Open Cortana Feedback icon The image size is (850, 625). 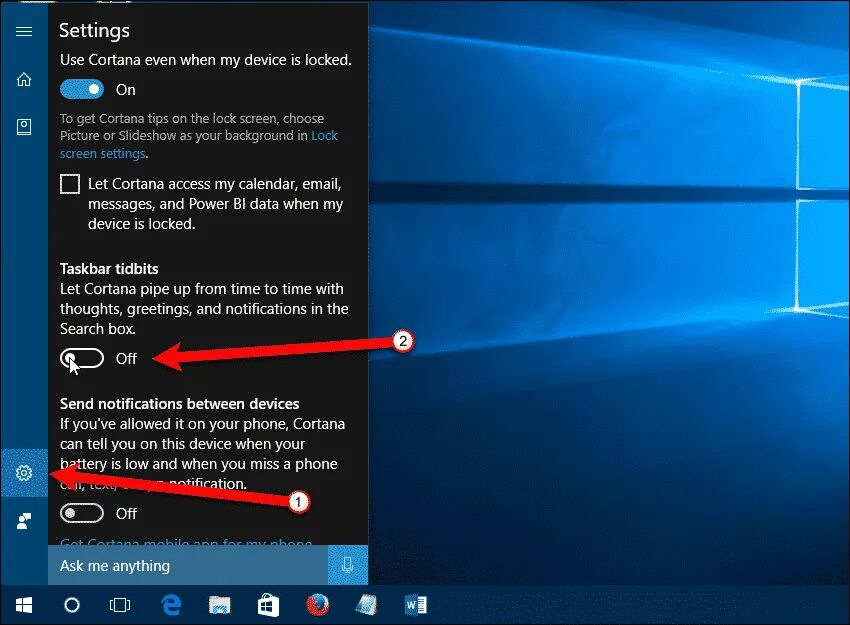pyautogui.click(x=24, y=521)
